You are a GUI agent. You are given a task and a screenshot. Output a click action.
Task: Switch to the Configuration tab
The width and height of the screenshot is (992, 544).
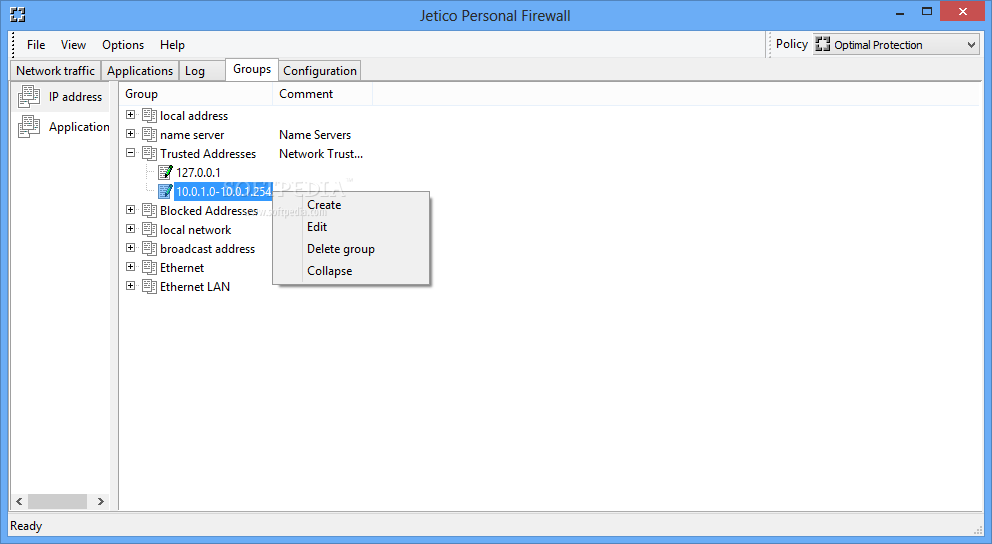(x=320, y=71)
